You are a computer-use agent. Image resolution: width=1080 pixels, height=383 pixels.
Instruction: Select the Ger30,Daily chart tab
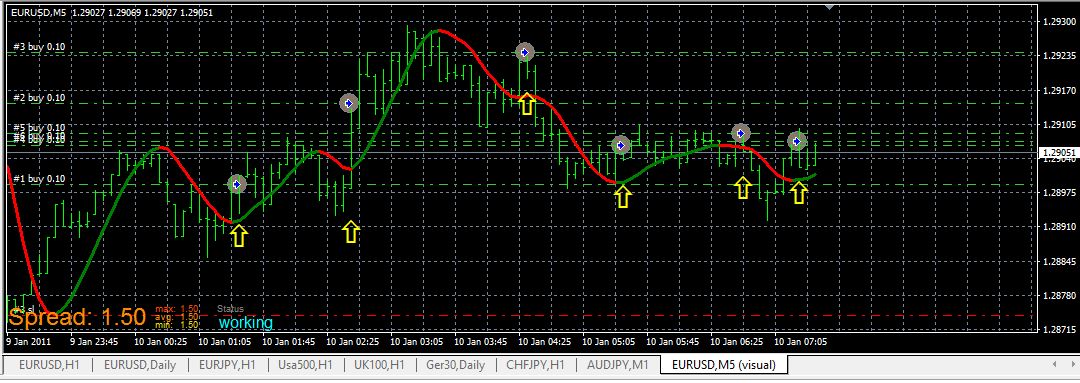pos(455,364)
